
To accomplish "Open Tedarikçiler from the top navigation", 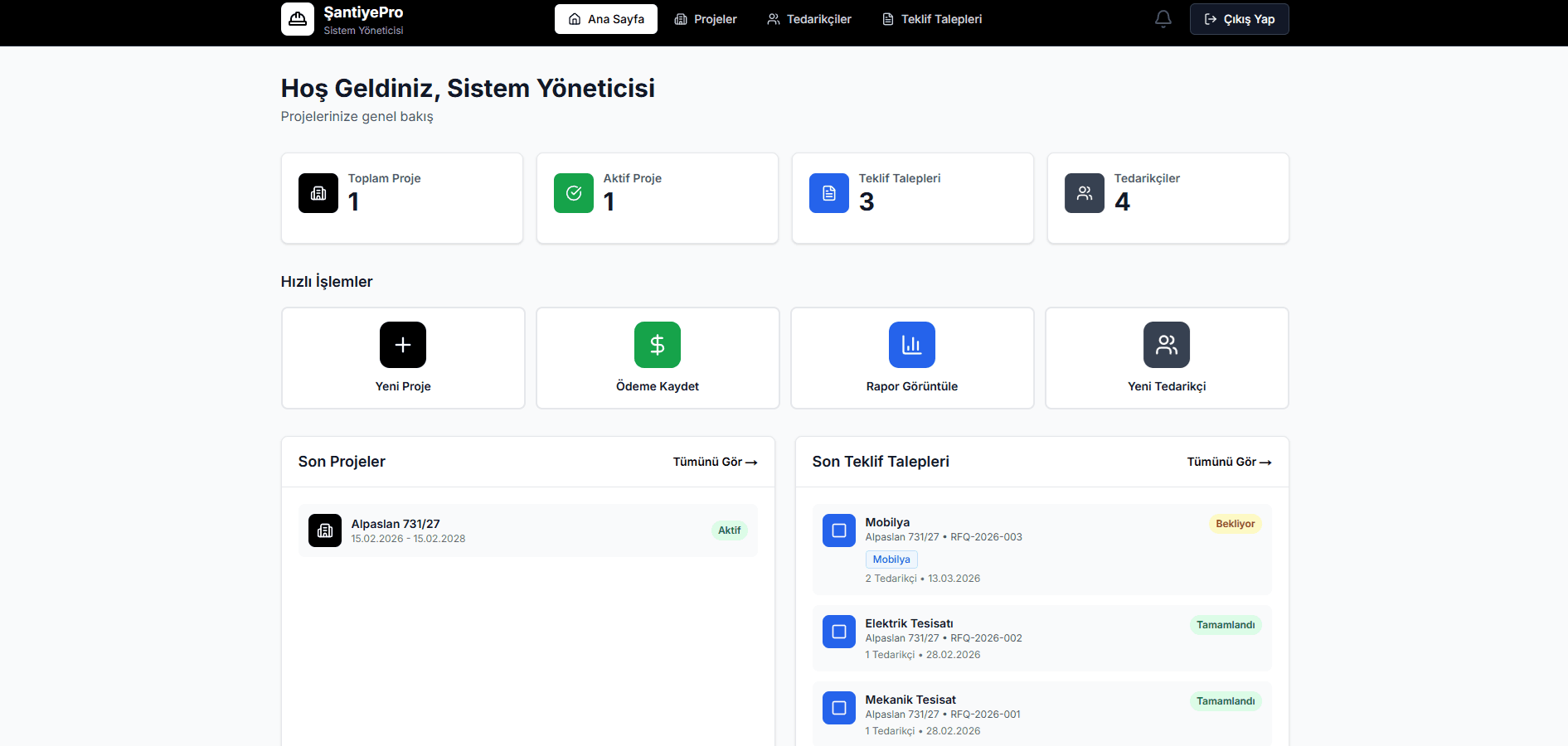I will tap(809, 18).
